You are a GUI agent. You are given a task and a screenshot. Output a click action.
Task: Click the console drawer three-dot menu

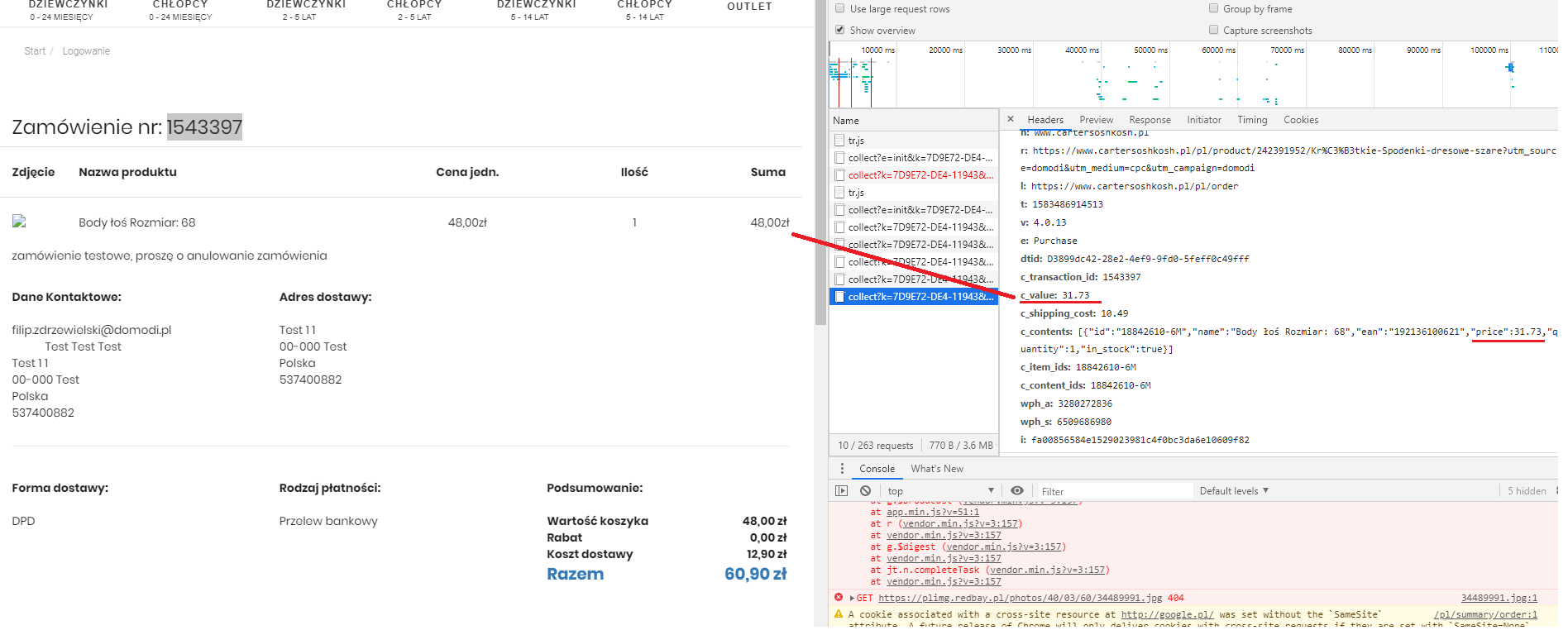842,469
